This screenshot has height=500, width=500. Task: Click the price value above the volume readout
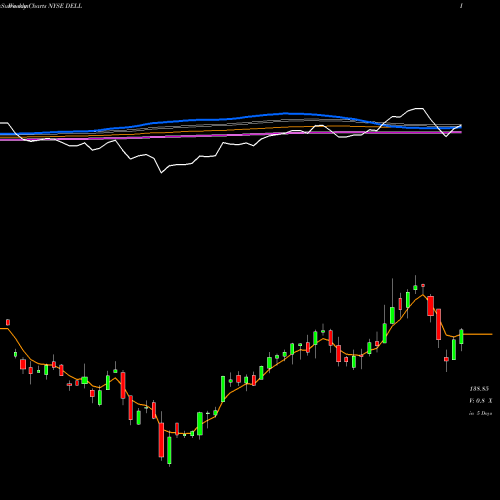click(x=479, y=389)
